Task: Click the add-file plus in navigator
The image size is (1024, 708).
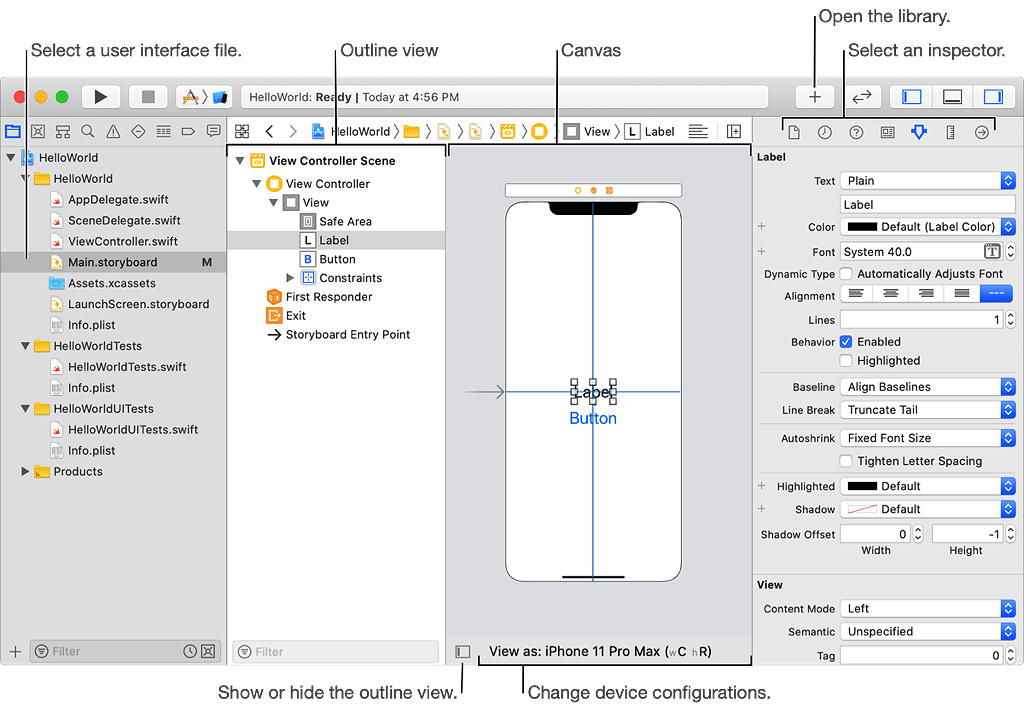Action: (x=15, y=651)
